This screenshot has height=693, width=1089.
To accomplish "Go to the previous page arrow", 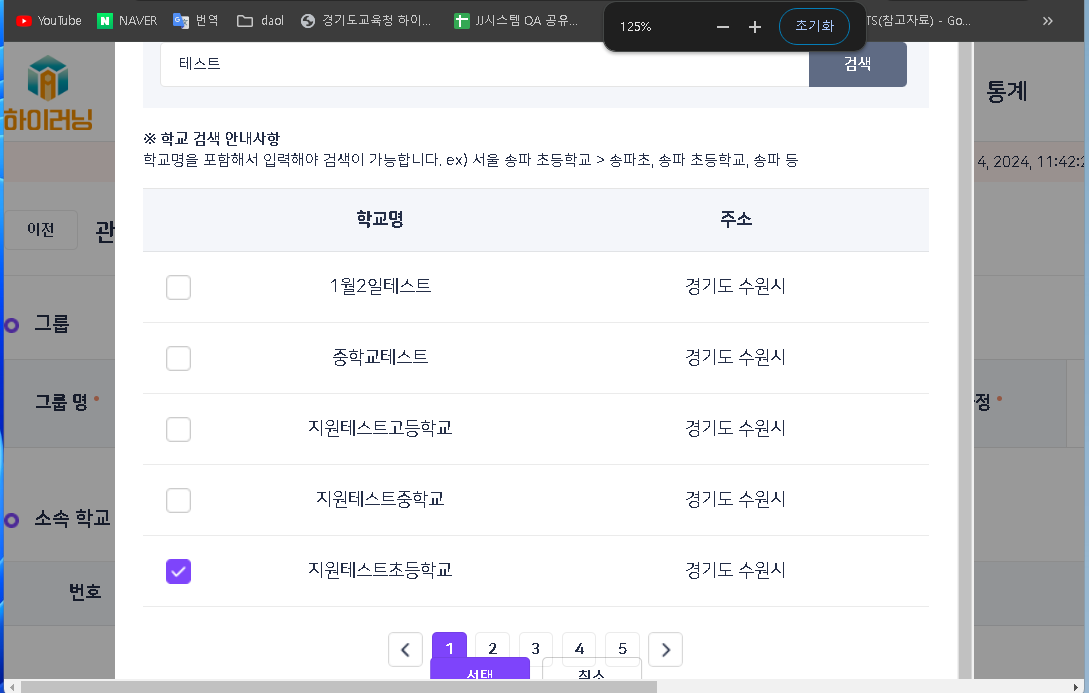I will [405, 650].
